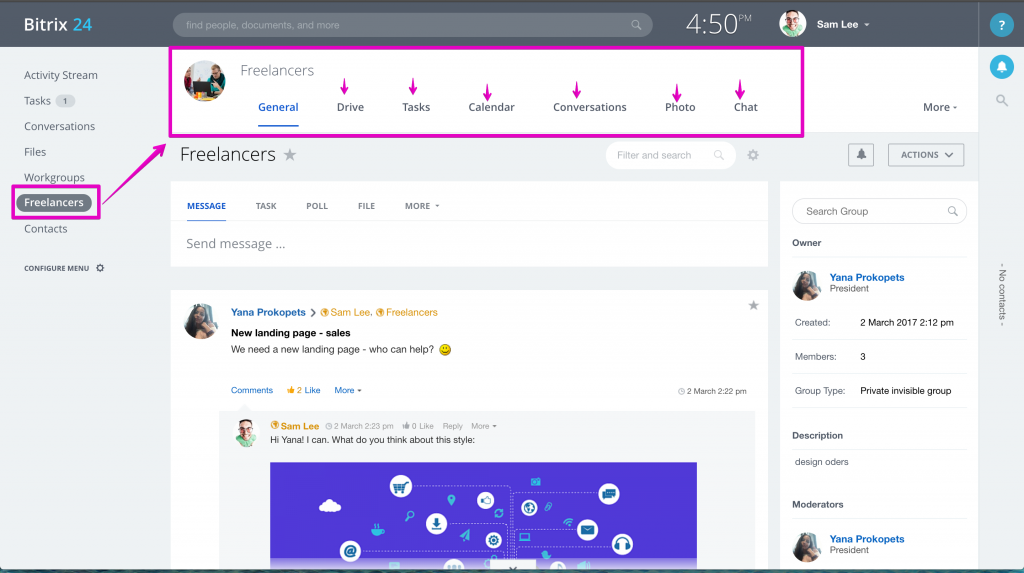Screen dimensions: 1024x573
Task: Click CONFIGURE MENU link
Action: coord(56,268)
